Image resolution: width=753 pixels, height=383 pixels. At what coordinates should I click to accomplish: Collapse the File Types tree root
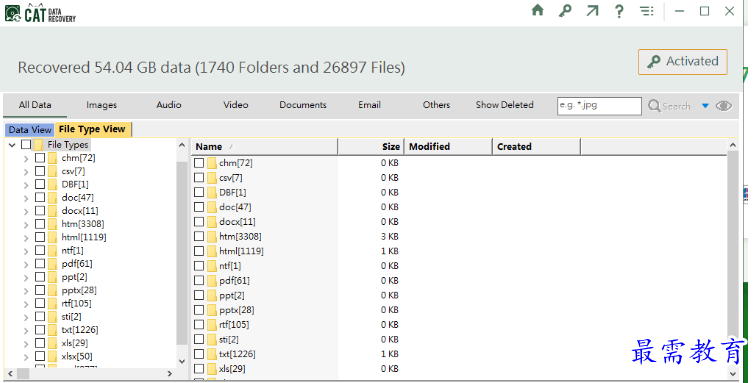point(12,144)
